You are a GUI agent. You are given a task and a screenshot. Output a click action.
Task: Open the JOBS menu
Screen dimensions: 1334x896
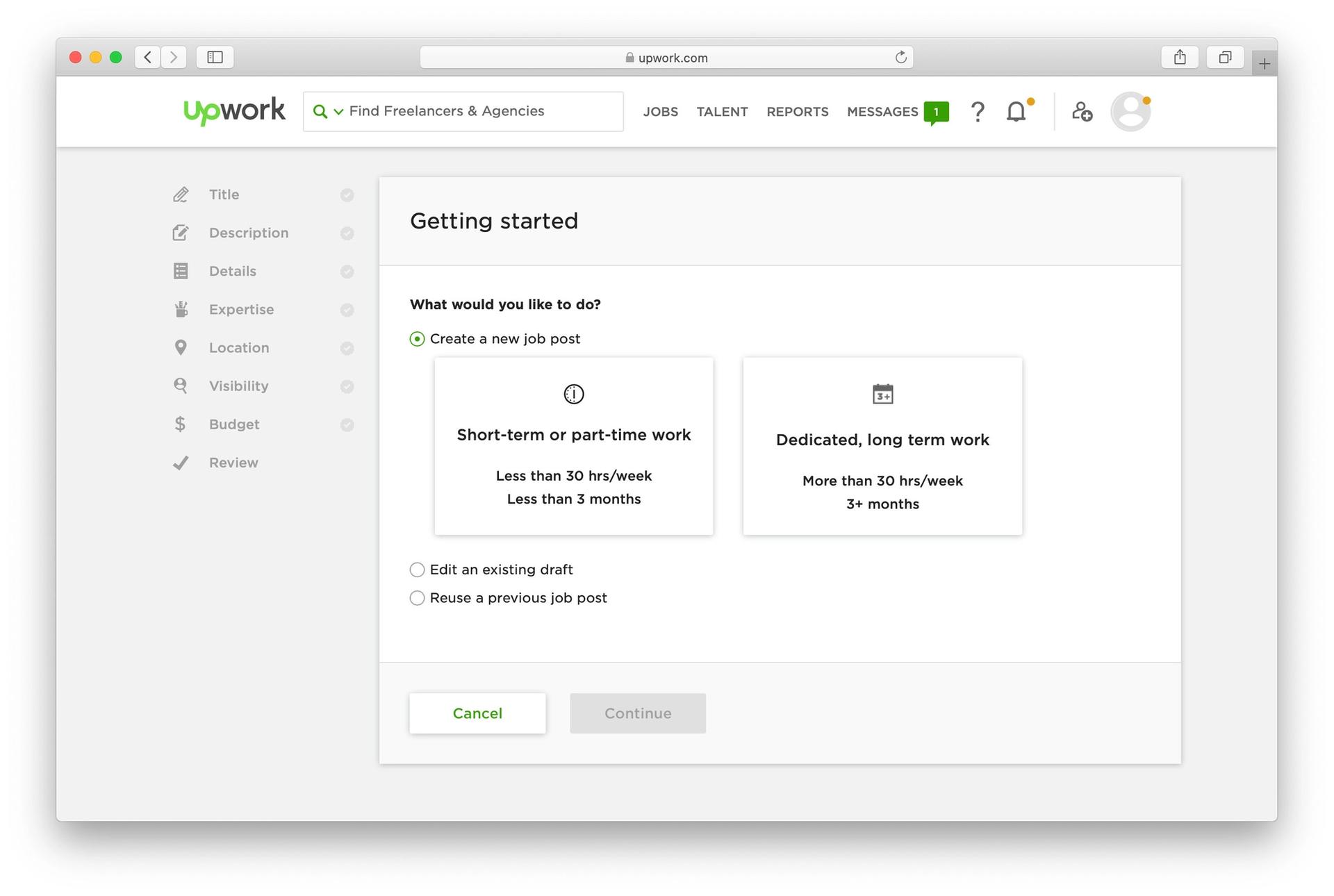point(660,112)
